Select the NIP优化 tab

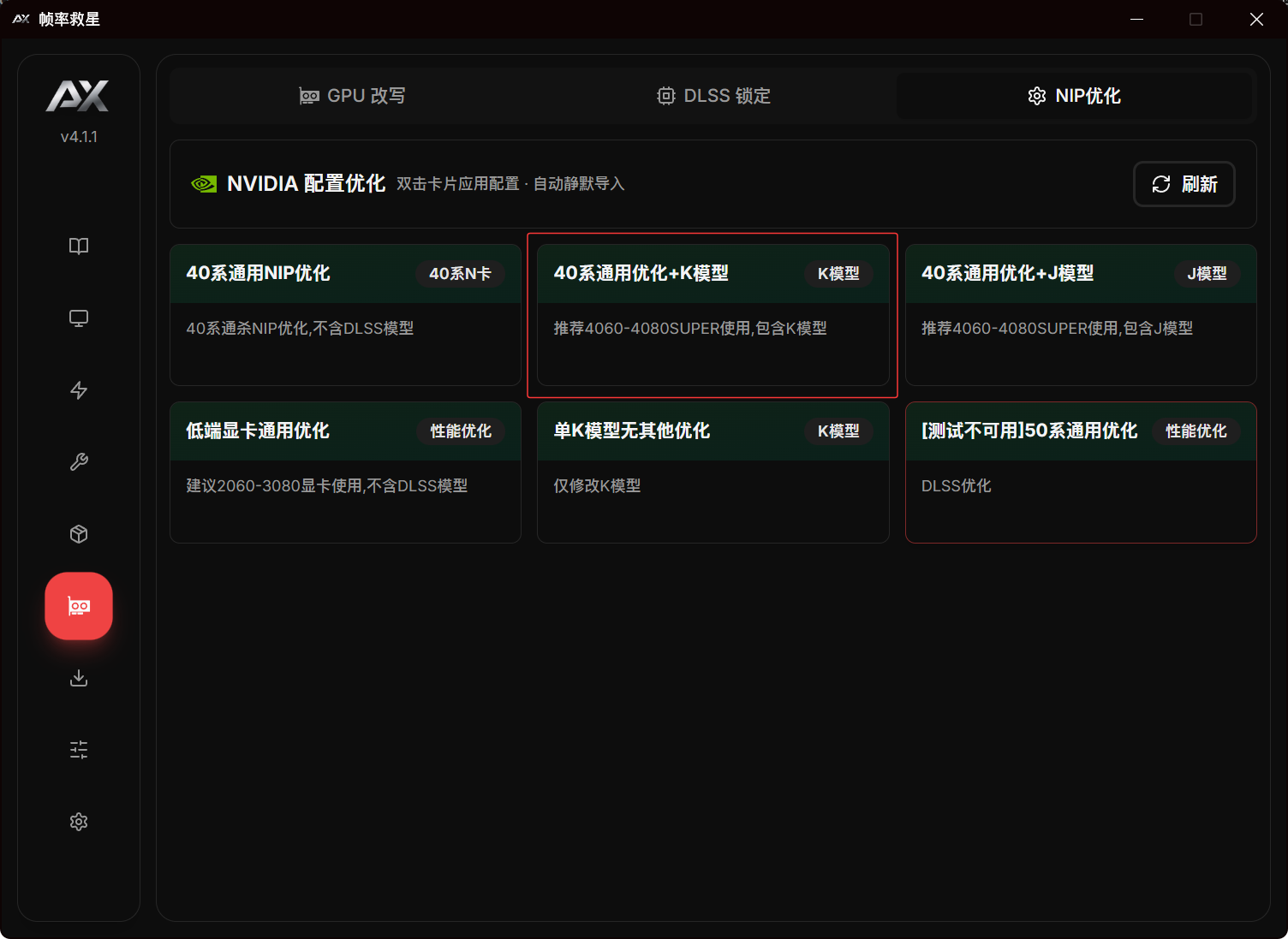tap(1074, 96)
